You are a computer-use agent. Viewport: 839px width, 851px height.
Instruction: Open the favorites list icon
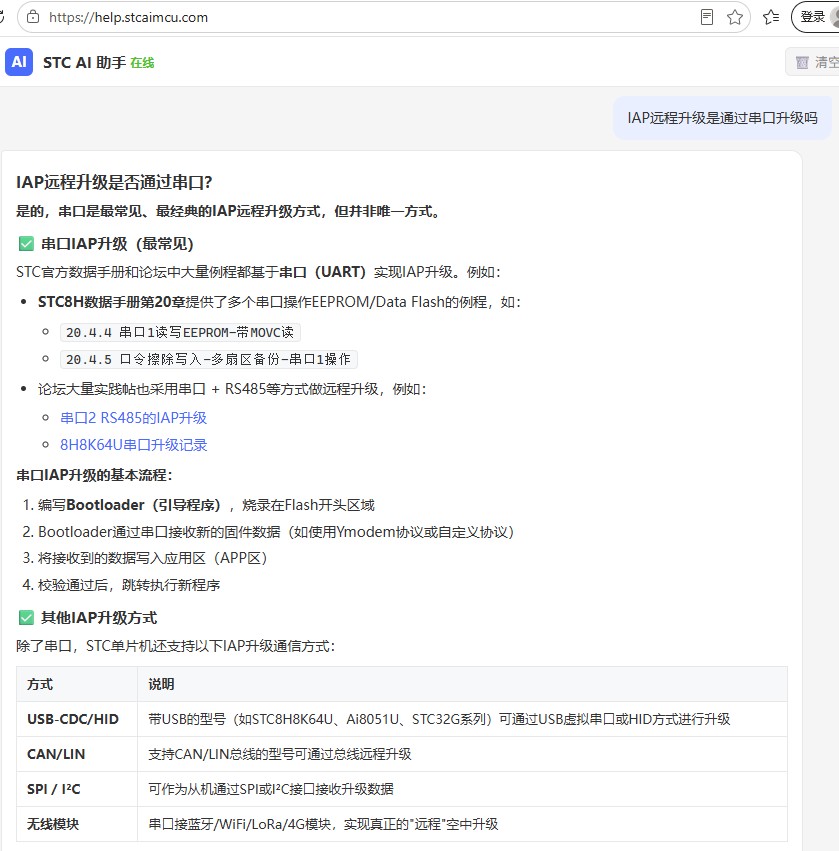(771, 17)
